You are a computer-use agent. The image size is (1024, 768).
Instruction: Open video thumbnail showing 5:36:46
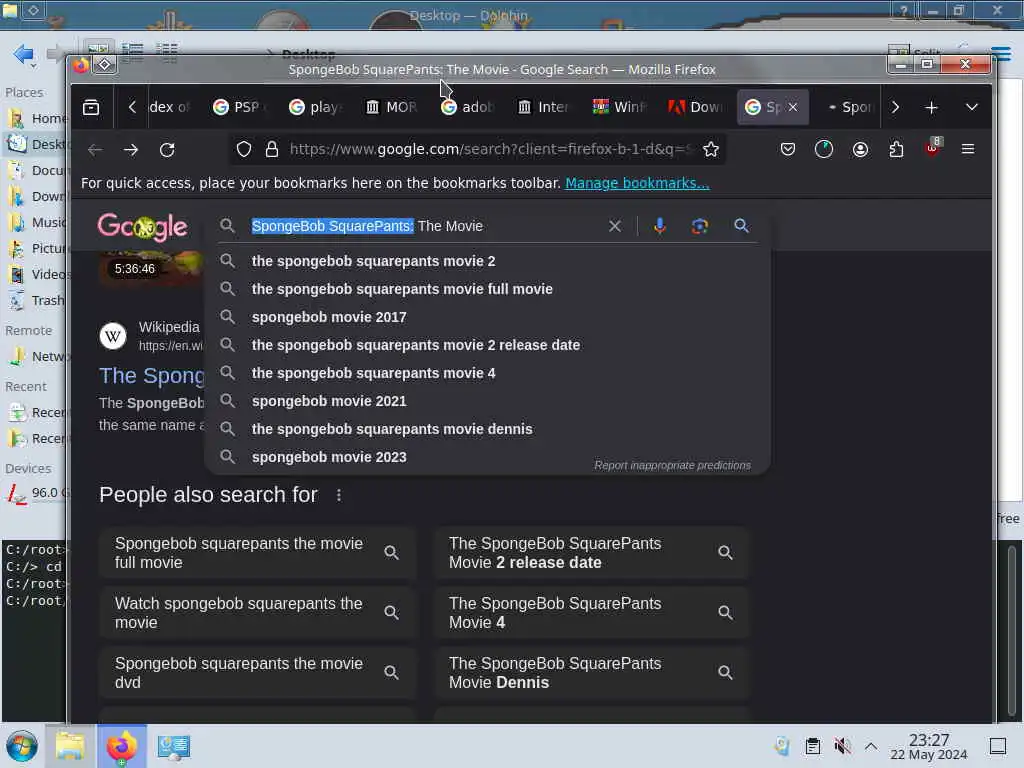point(152,268)
